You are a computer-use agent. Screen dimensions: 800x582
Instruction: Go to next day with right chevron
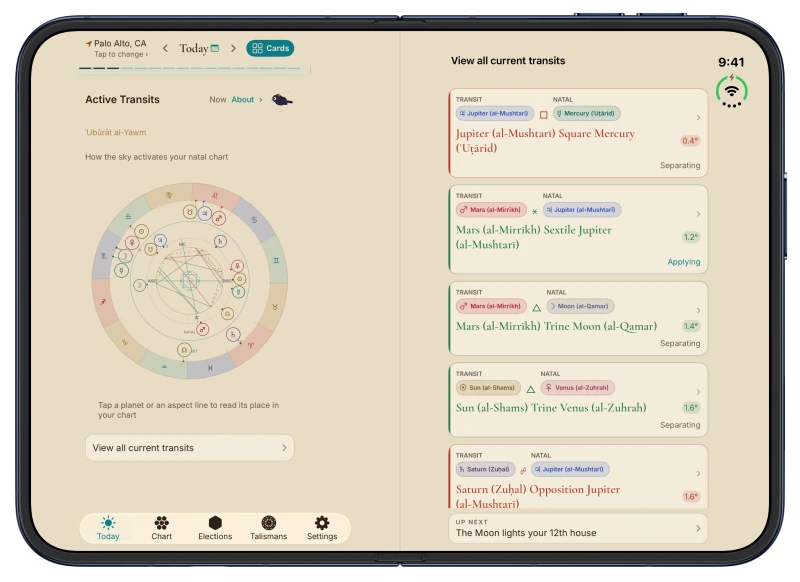(x=233, y=48)
